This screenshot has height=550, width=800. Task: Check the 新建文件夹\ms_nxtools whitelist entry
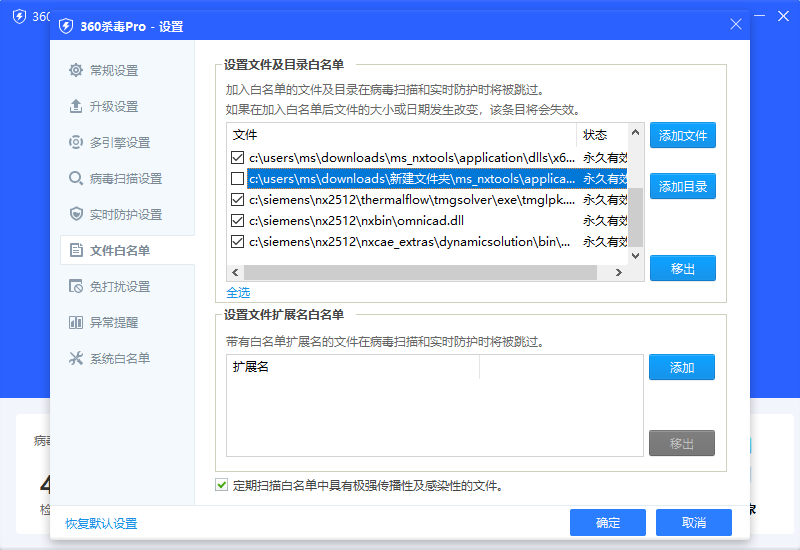(x=237, y=179)
